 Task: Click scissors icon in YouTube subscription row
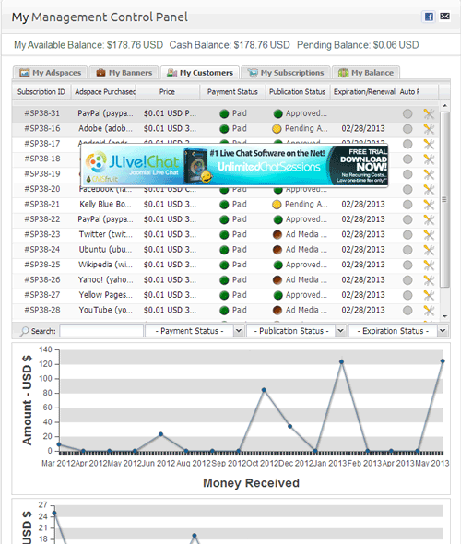tap(429, 311)
